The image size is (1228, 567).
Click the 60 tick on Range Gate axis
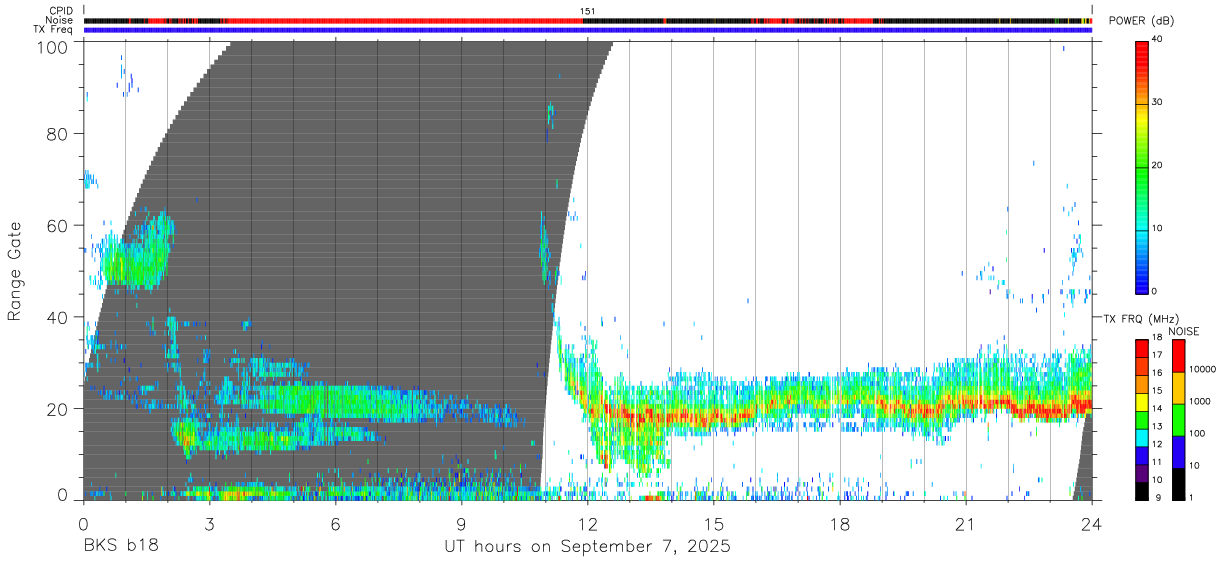57,225
